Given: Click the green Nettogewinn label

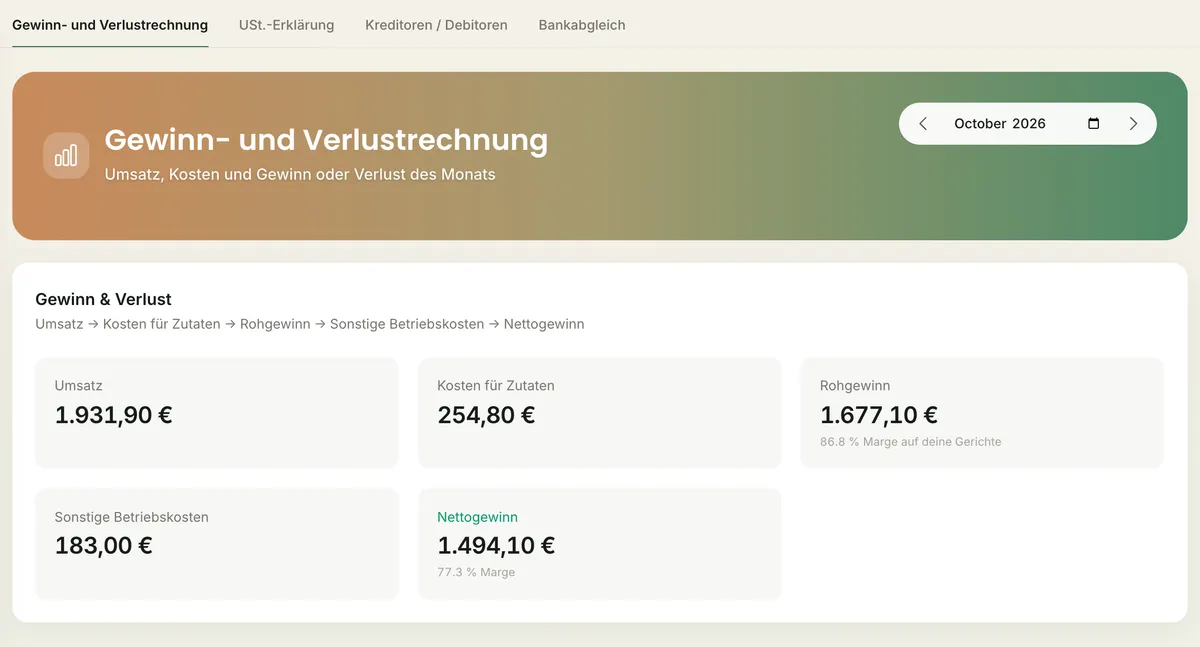Looking at the screenshot, I should pyautogui.click(x=477, y=517).
